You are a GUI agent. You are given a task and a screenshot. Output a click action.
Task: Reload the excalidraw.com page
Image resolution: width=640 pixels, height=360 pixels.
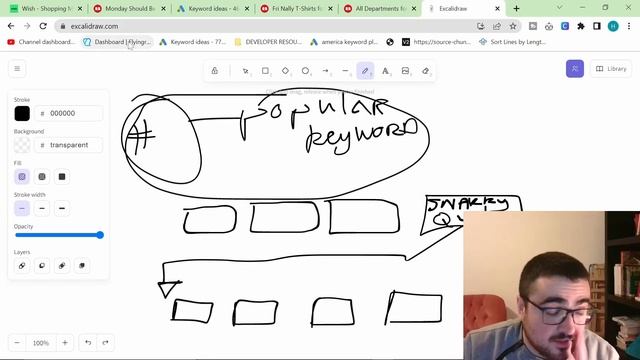(x=43, y=26)
